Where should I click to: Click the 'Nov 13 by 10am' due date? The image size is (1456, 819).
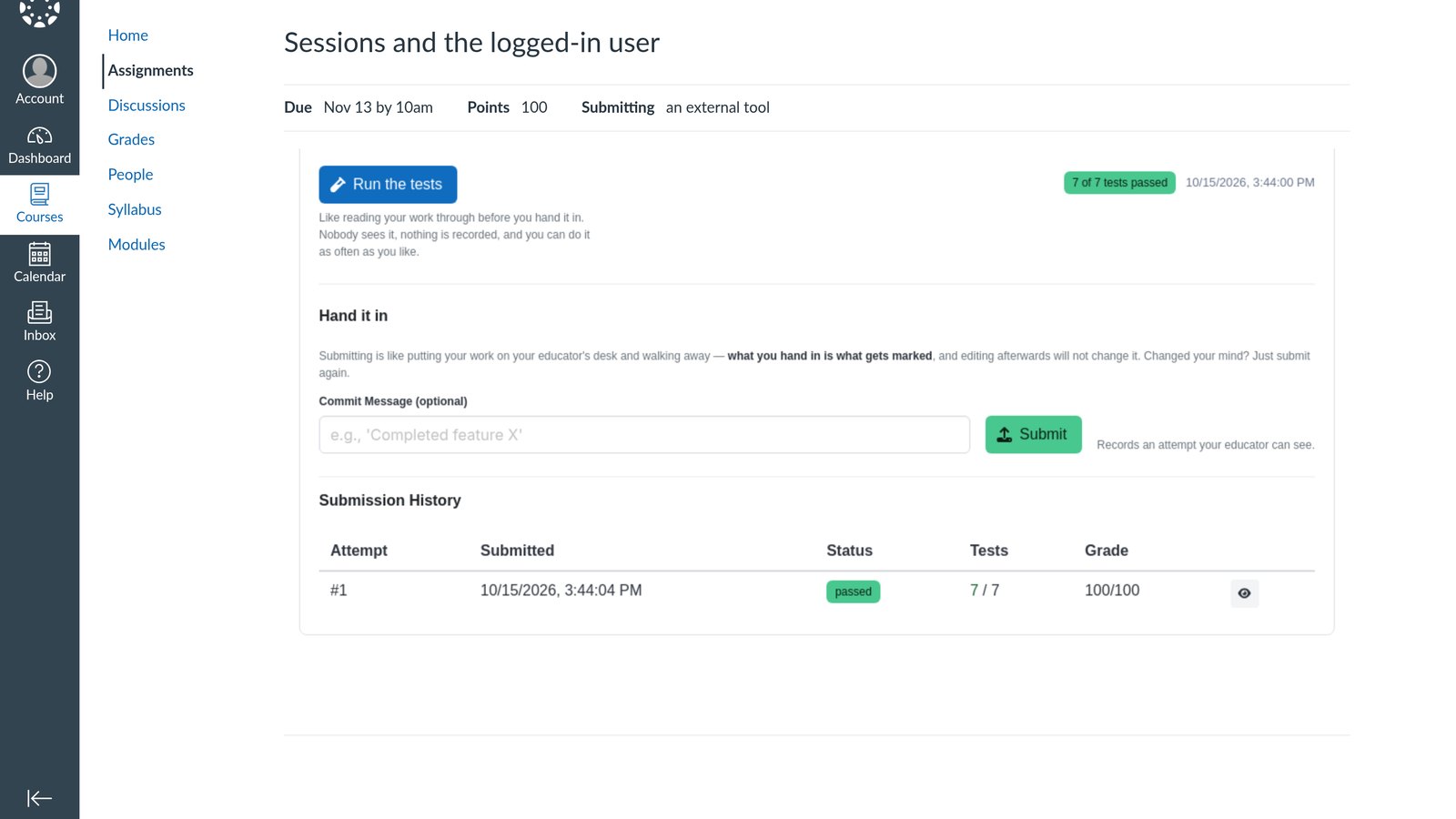pos(378,107)
